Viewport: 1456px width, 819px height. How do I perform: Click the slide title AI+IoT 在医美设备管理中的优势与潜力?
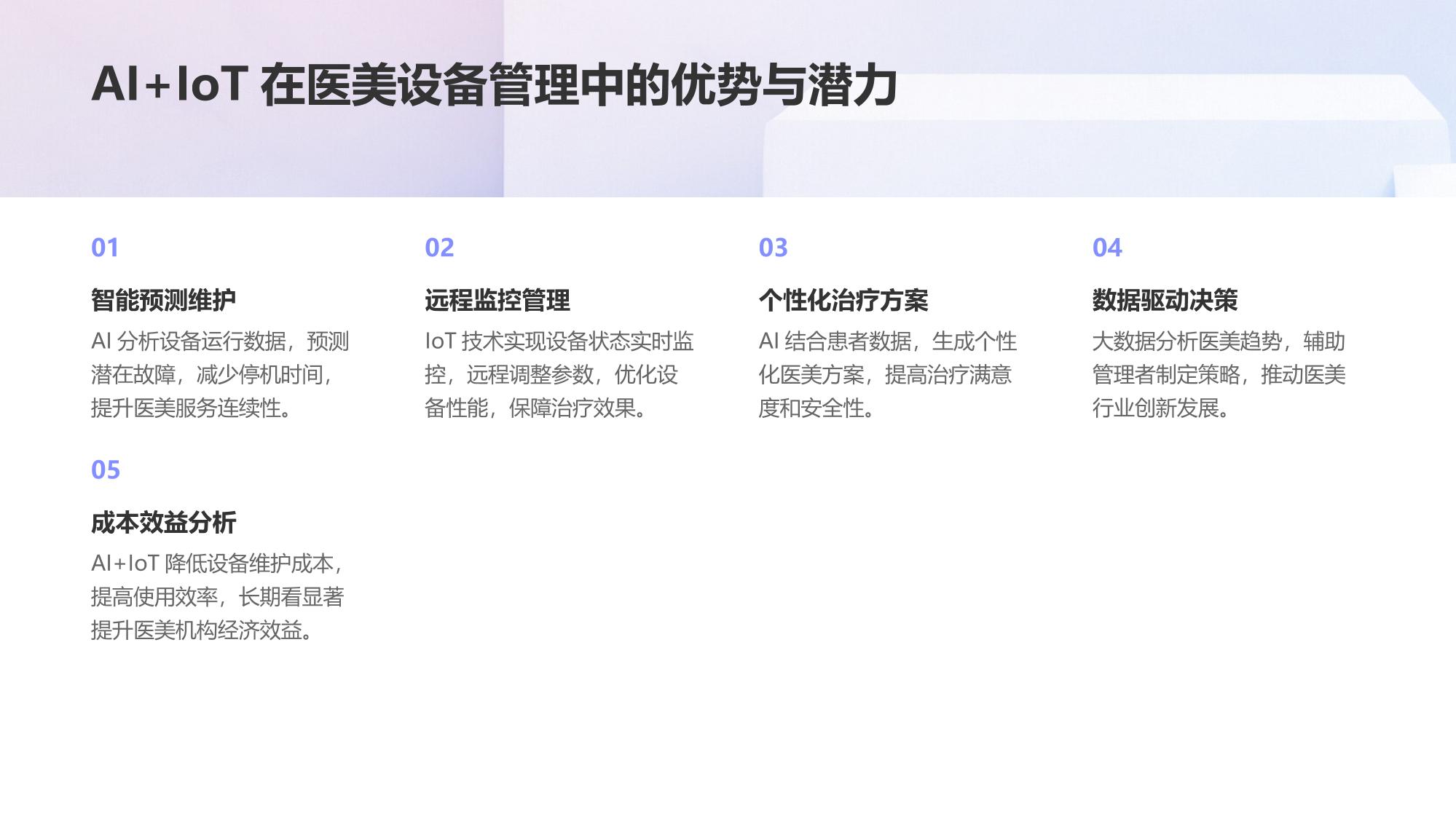click(494, 85)
